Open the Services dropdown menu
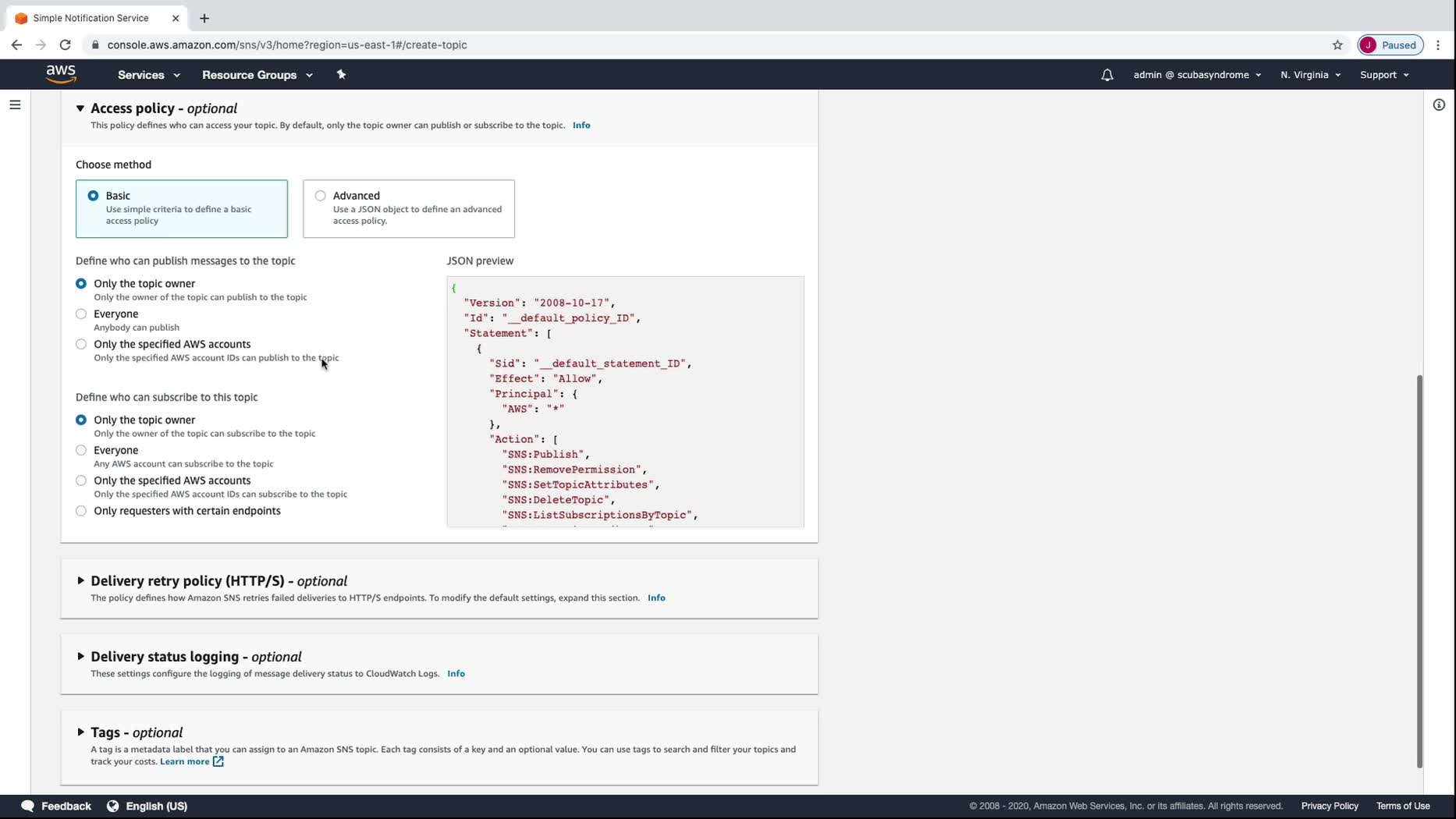This screenshot has width=1456, height=819. click(x=149, y=75)
